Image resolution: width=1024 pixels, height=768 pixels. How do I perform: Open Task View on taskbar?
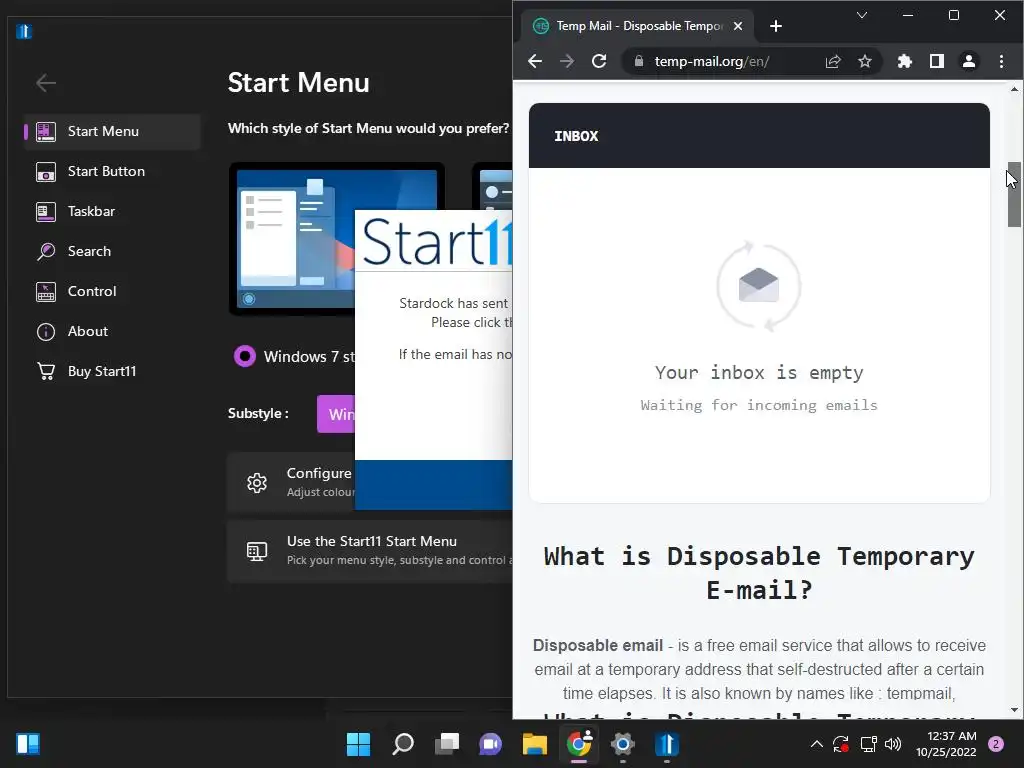click(447, 744)
